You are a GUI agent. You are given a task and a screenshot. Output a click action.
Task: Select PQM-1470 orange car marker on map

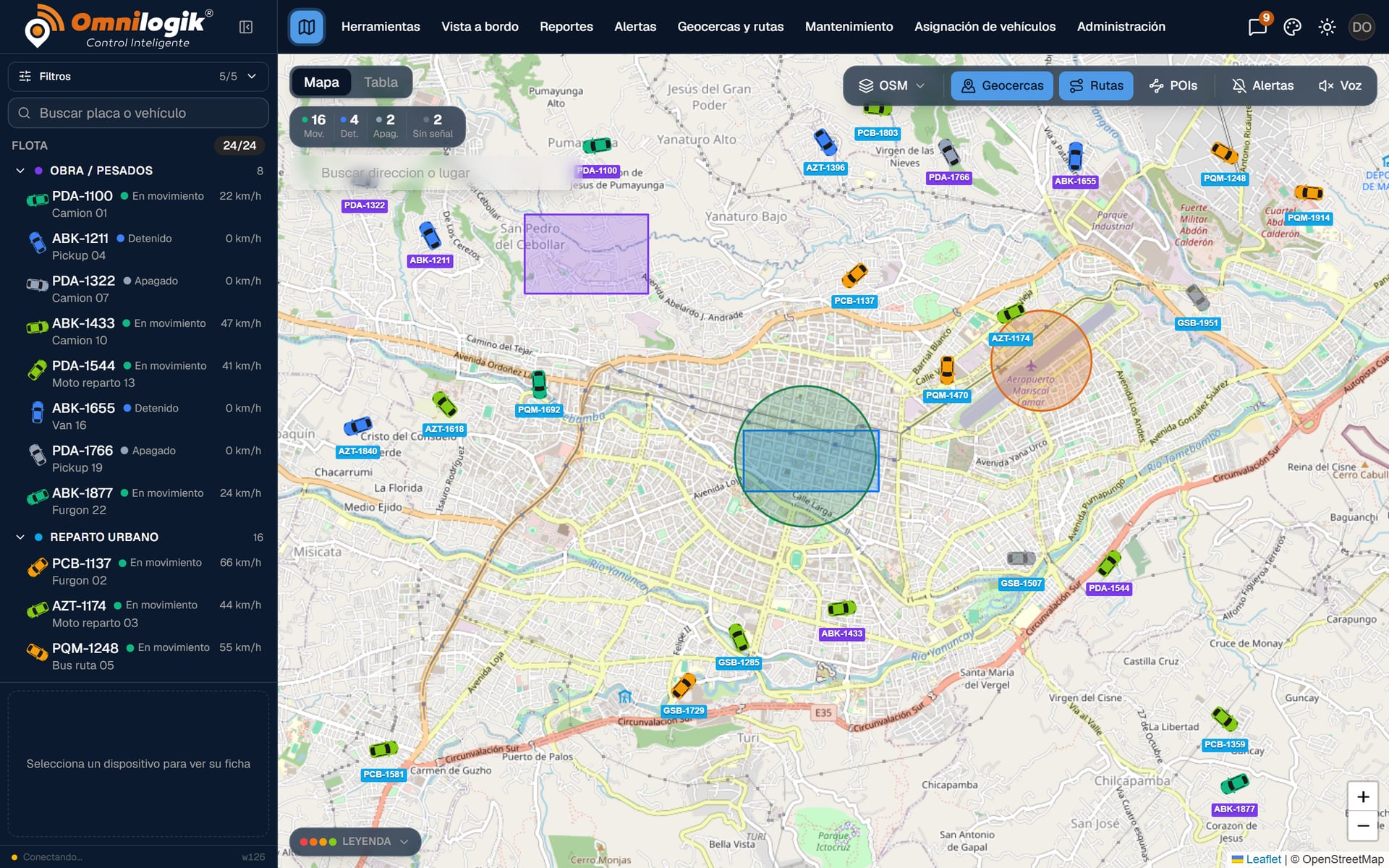(946, 370)
